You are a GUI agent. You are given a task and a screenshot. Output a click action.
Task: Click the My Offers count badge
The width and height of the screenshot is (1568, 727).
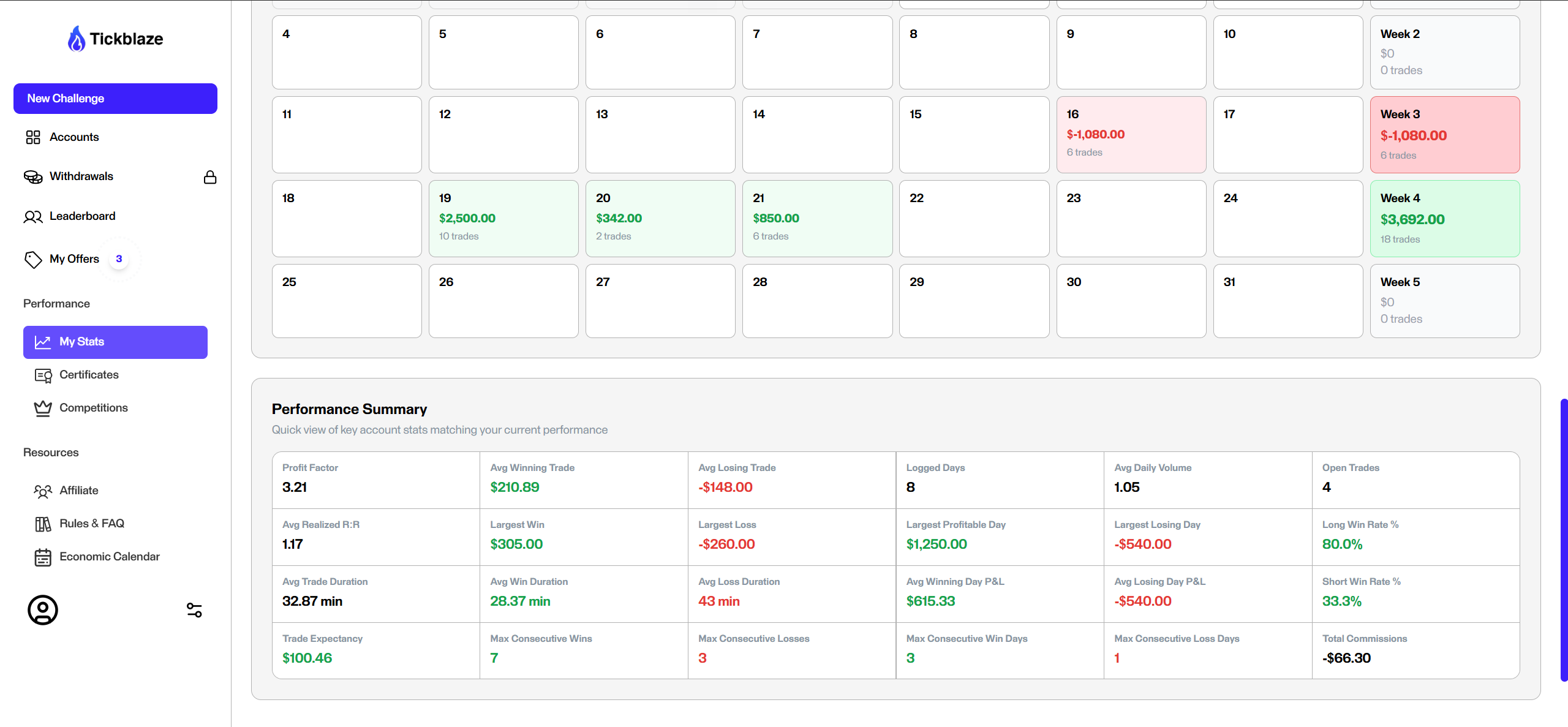119,259
